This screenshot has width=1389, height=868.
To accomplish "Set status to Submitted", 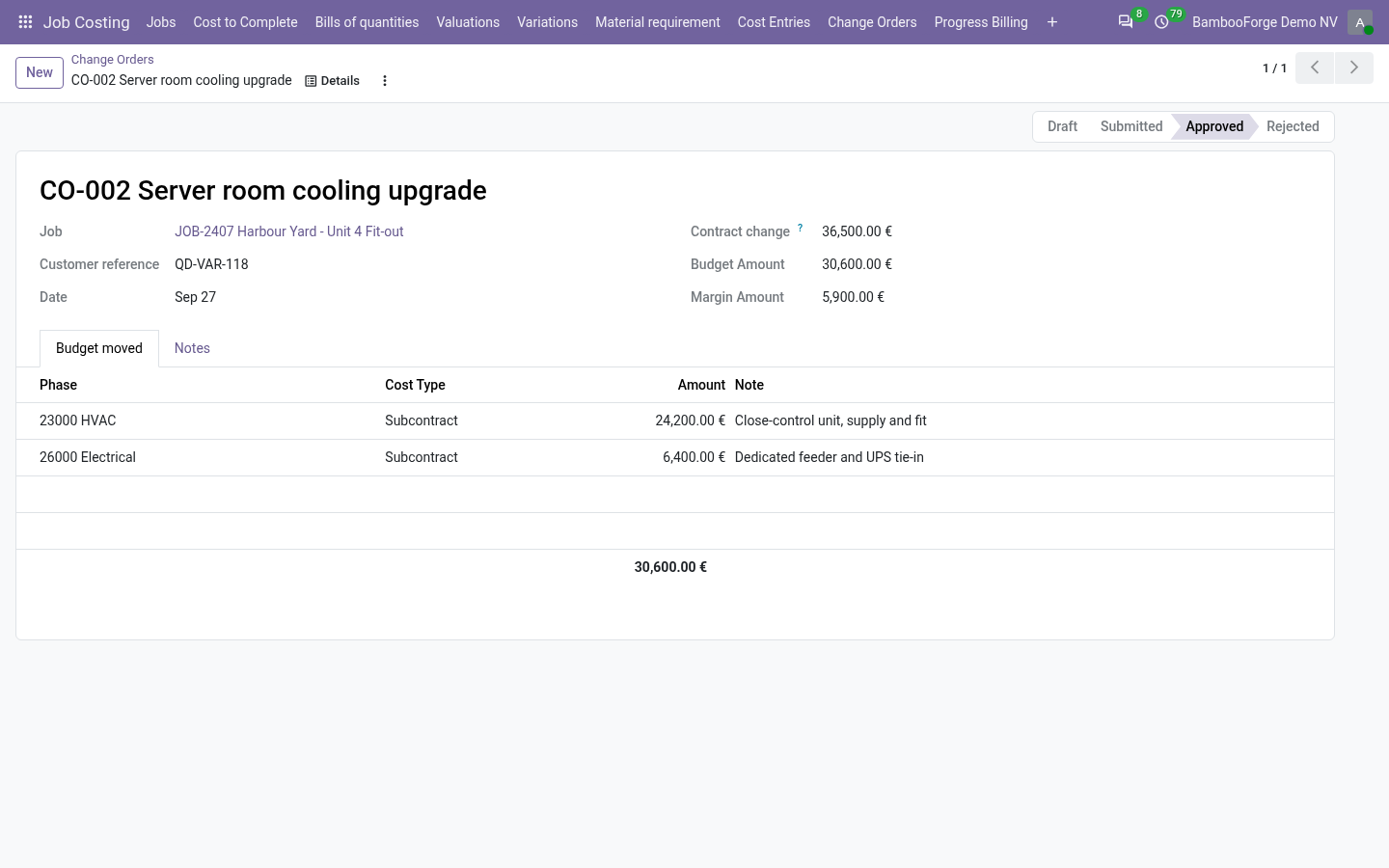I will click(x=1130, y=126).
